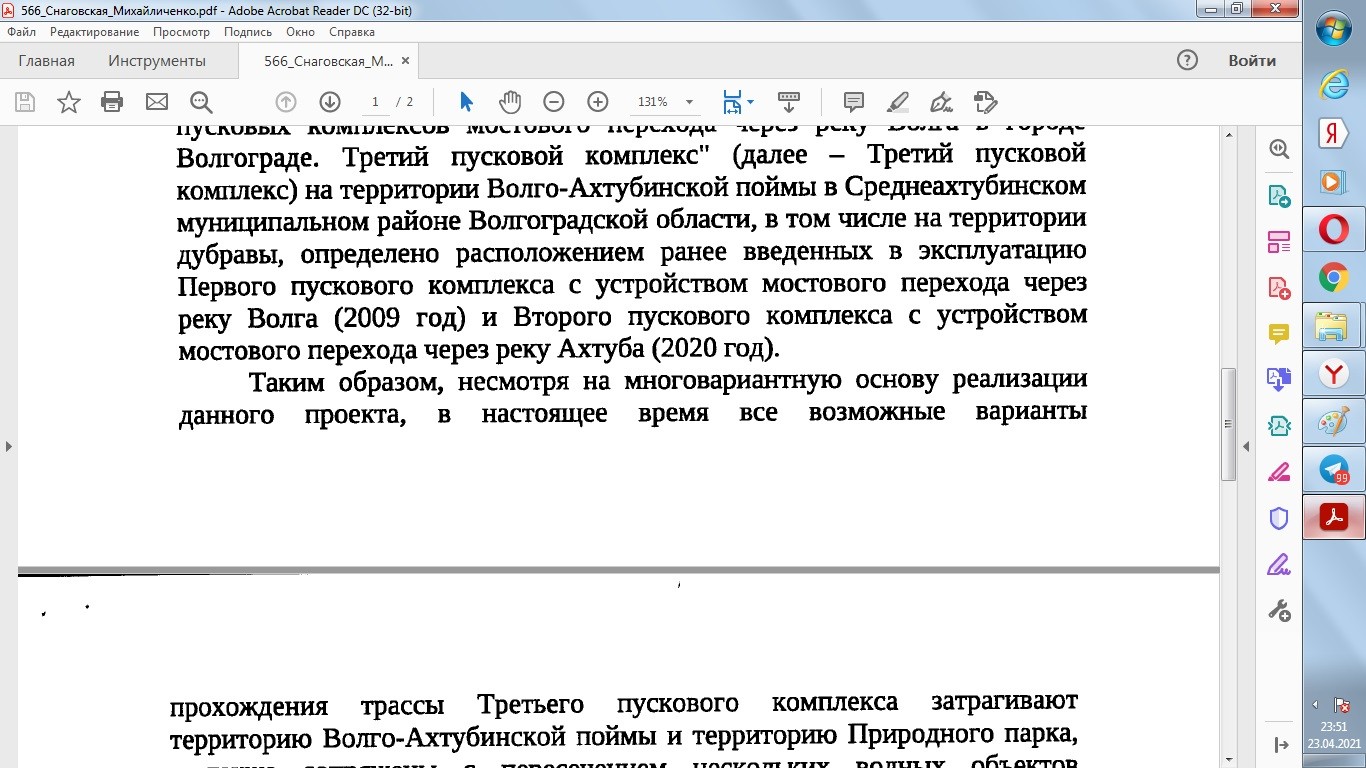Go to the next page arrow
The image size is (1366, 768).
[330, 102]
